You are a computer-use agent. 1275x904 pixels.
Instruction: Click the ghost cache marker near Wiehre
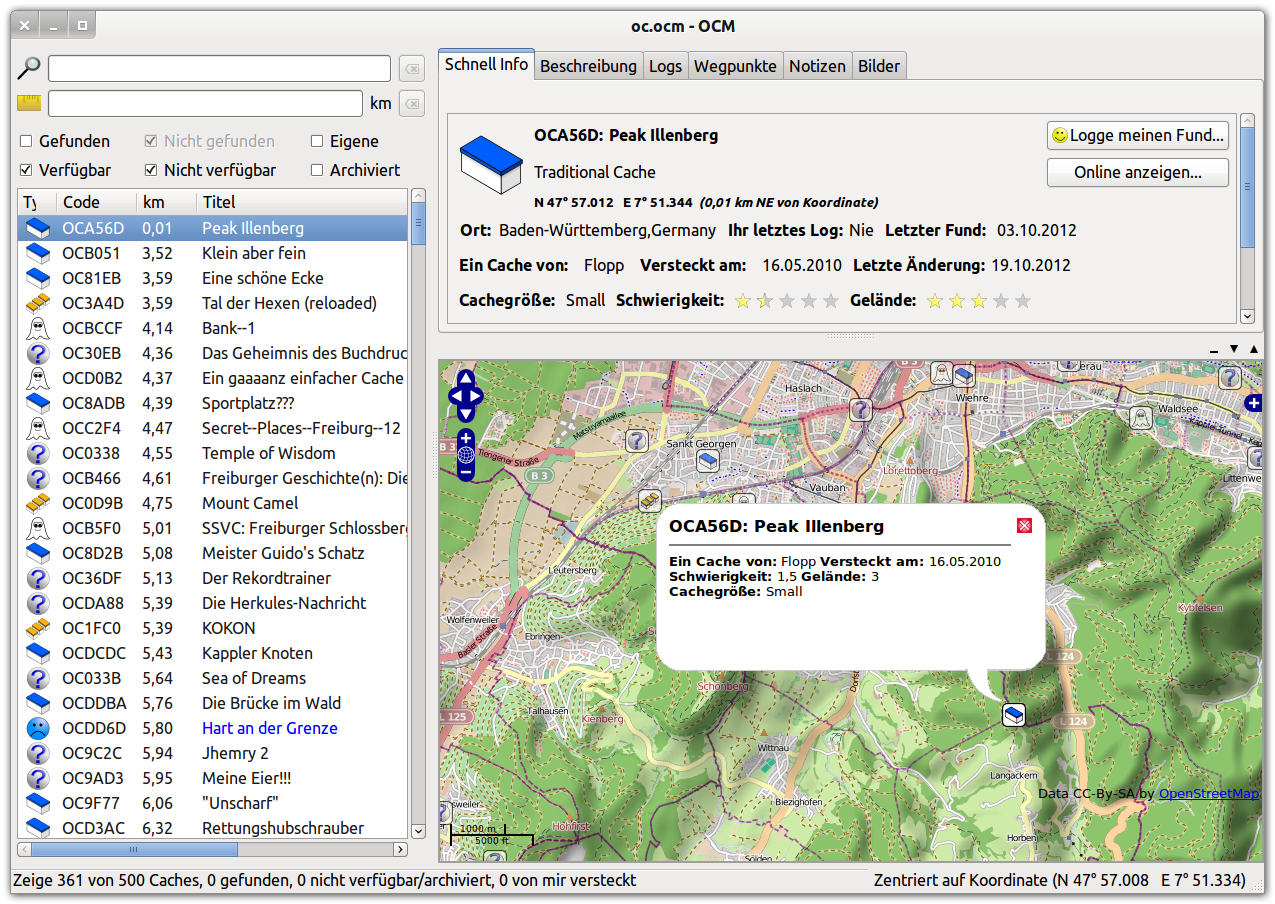tap(940, 374)
